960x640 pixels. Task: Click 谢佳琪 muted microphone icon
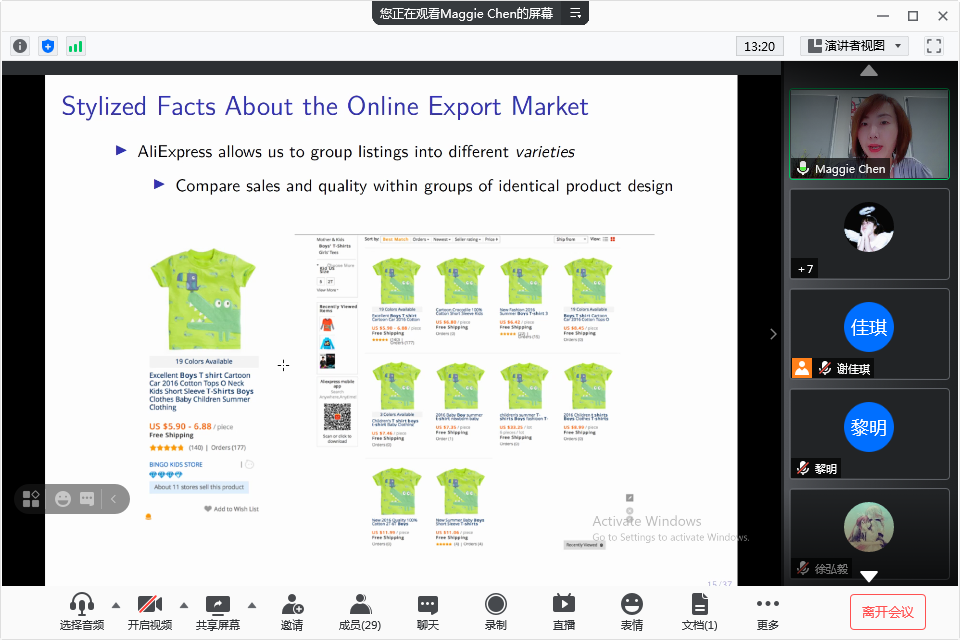point(825,368)
